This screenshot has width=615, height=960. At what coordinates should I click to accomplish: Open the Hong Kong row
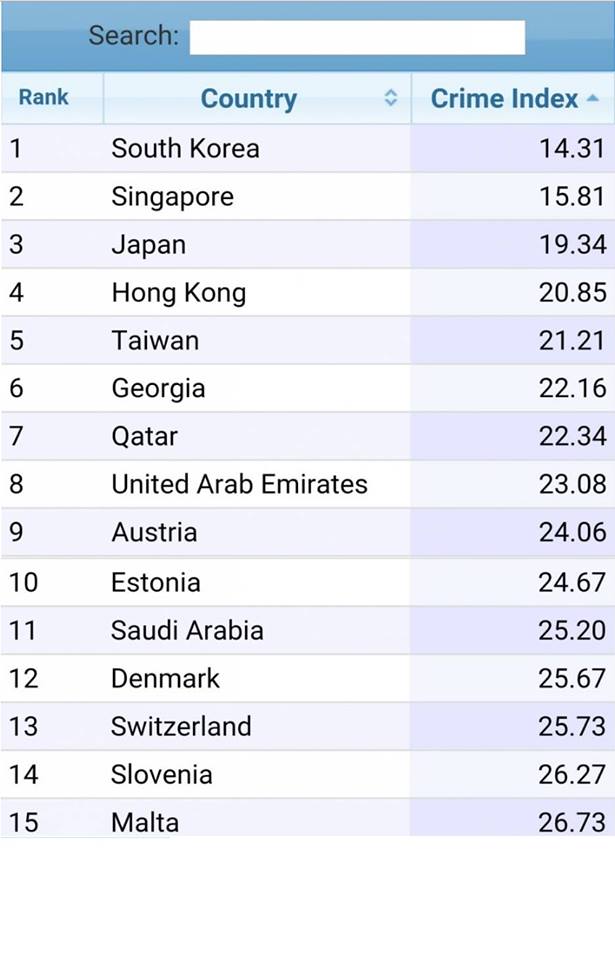point(308,292)
